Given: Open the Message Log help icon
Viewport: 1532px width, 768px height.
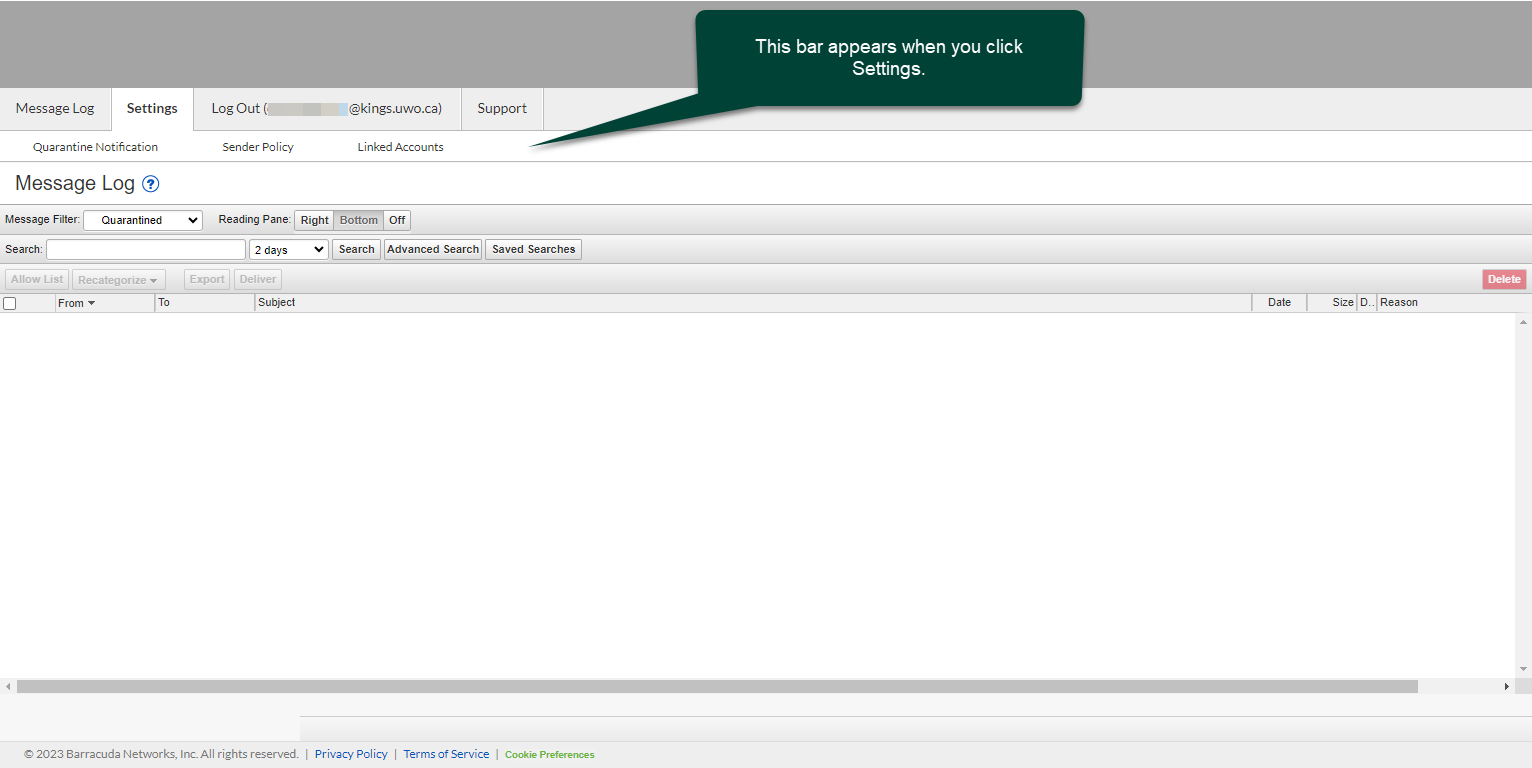Looking at the screenshot, I should [151, 184].
